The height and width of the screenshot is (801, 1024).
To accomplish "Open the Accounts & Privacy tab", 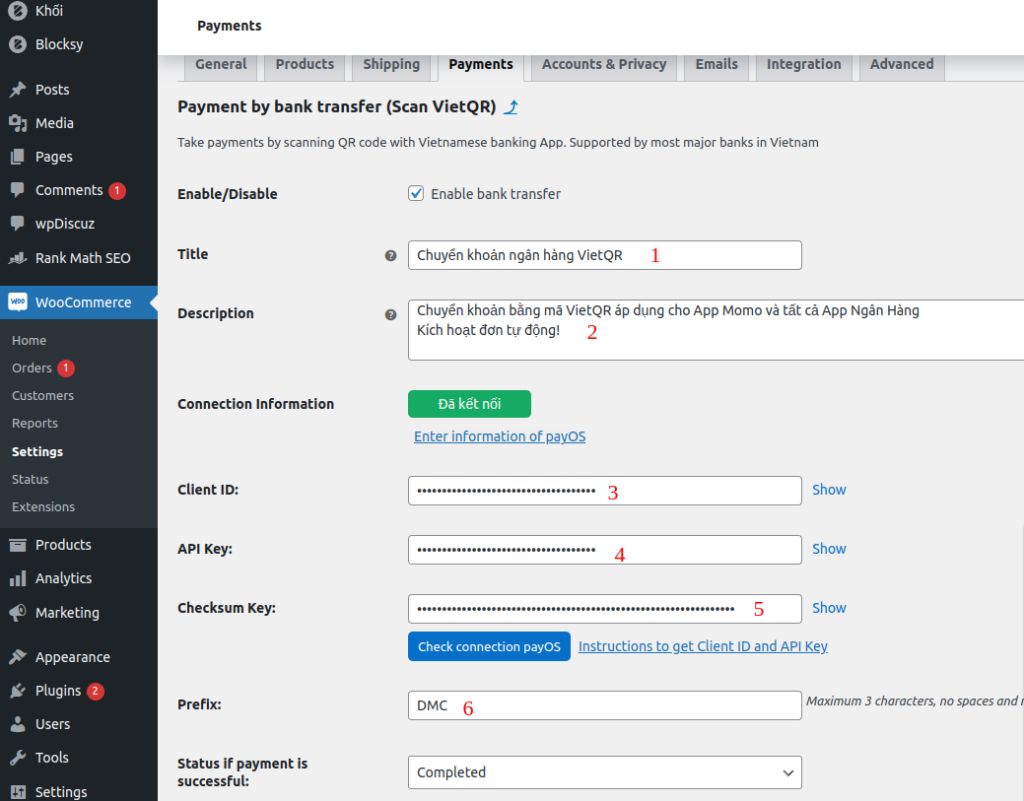I will pos(603,64).
